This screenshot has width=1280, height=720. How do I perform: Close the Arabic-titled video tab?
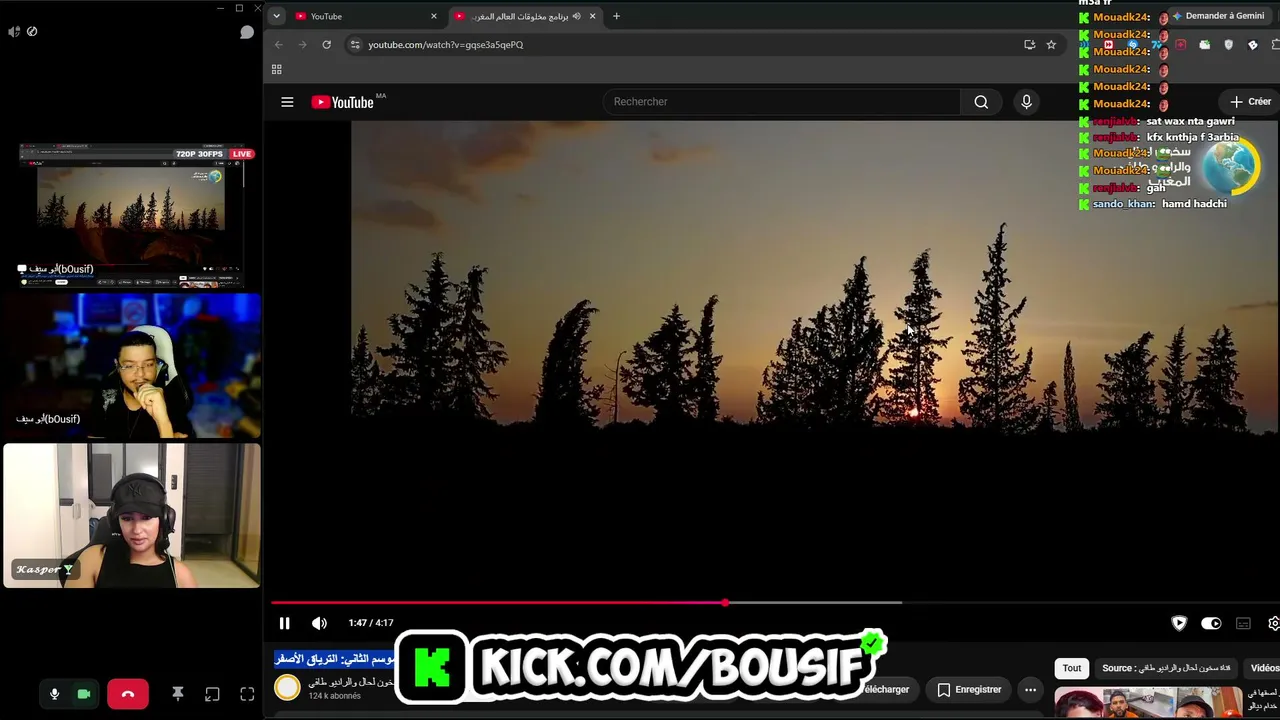(x=592, y=16)
